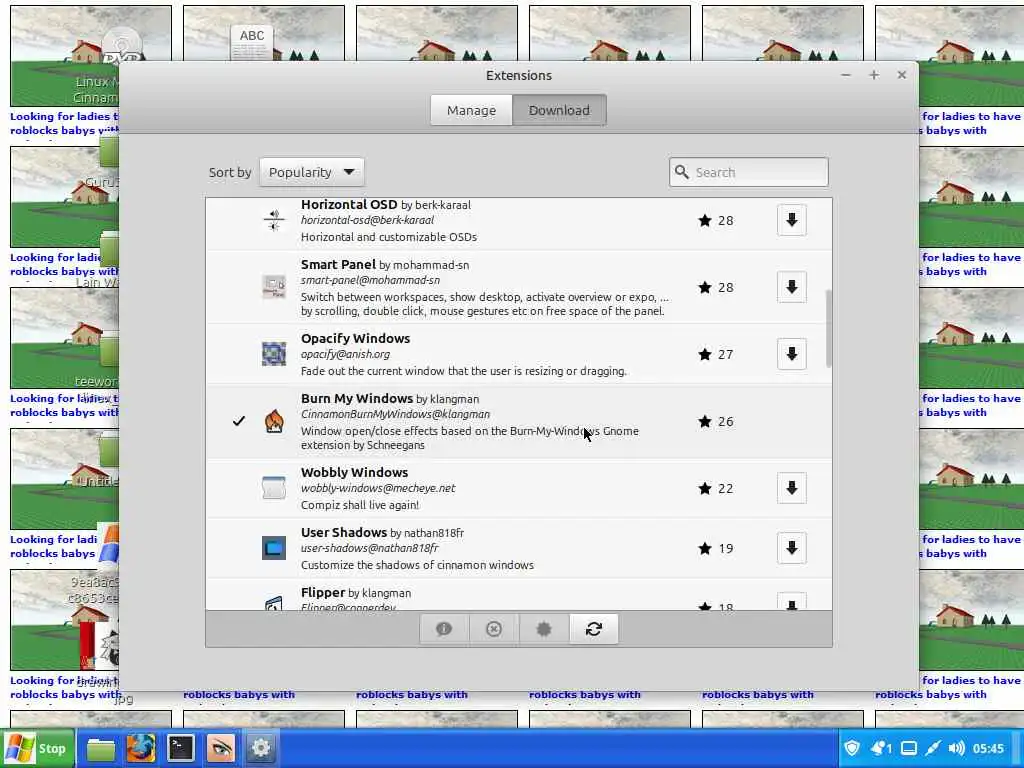Viewport: 1024px width, 768px height.
Task: Select the Wobbly Windows title text
Action: point(354,472)
